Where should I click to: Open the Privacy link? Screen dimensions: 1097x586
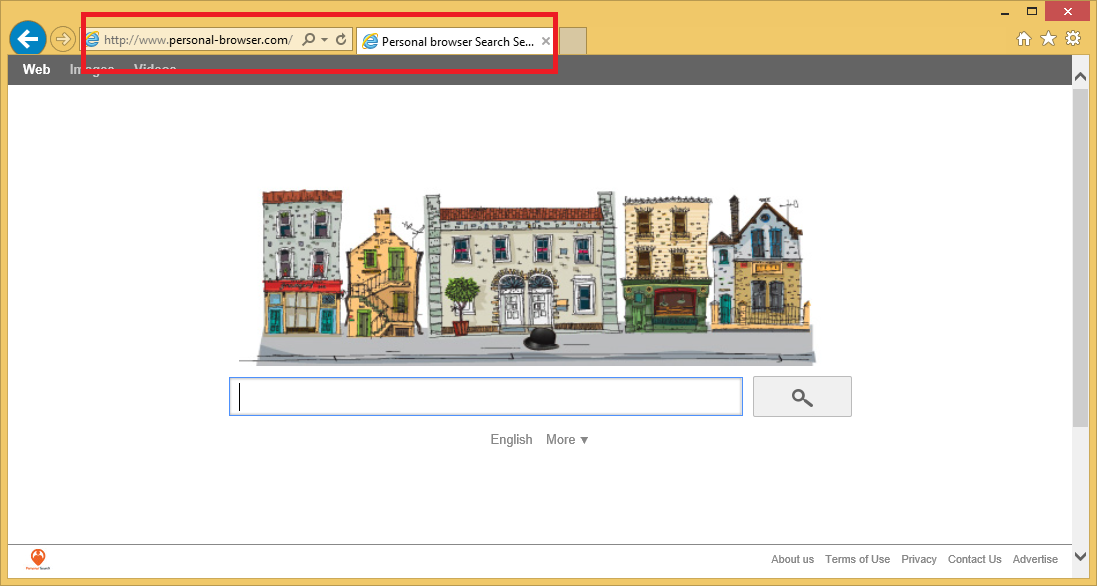point(918,559)
